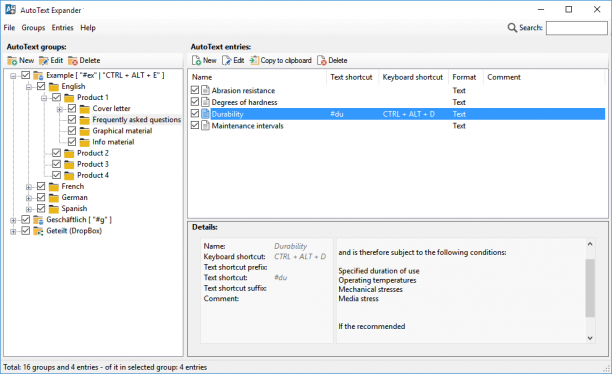Viewport: 612px width, 374px height.
Task: Expand the Cover letter node
Action: pyautogui.click(x=60, y=109)
